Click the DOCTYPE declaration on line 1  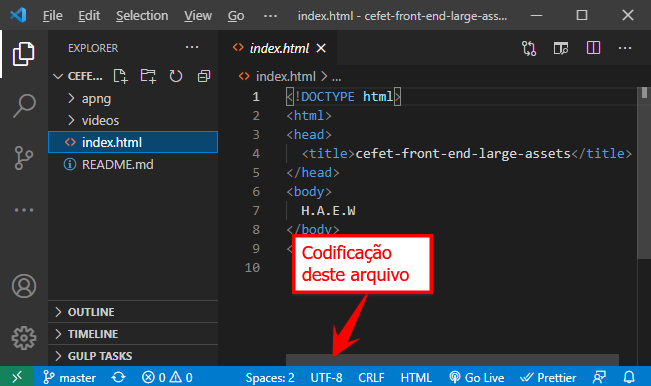[343, 97]
